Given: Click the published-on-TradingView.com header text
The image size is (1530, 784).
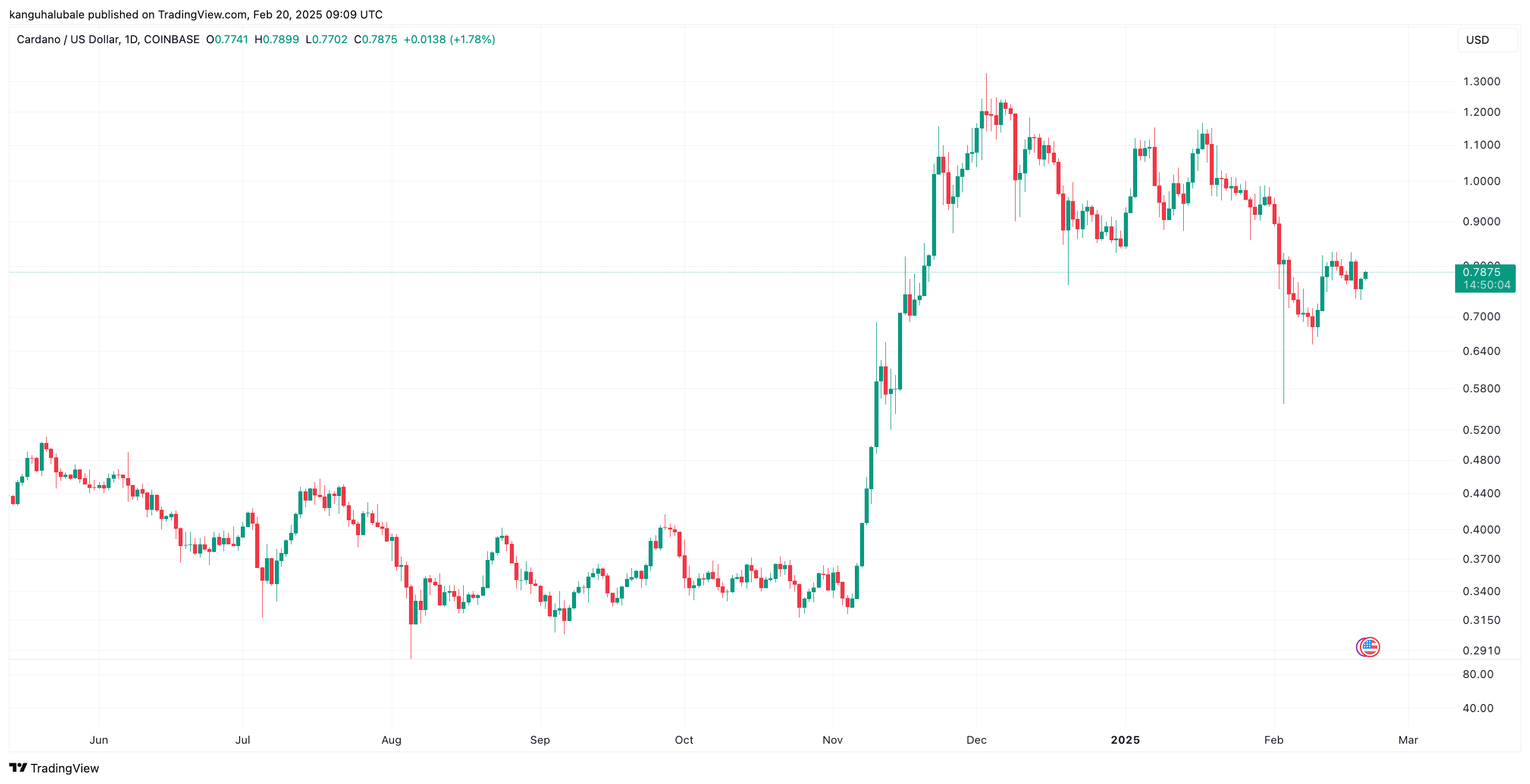Looking at the screenshot, I should [x=196, y=14].
